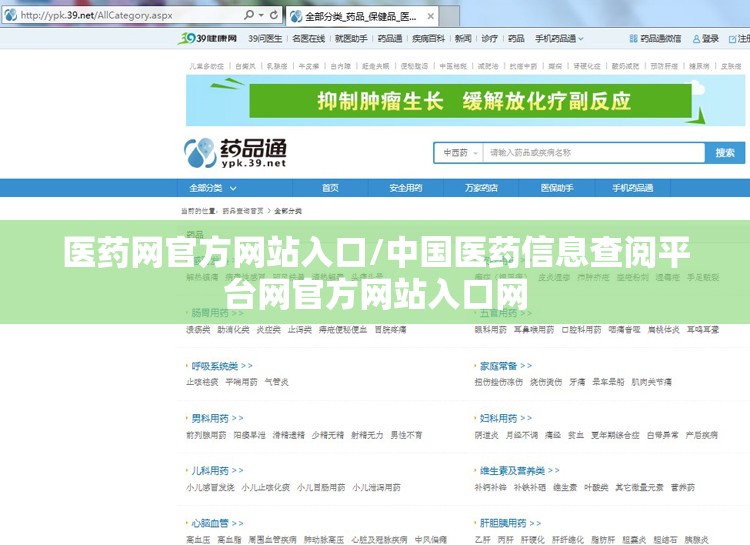
Task: Open 疾病百科 top link
Action: tap(428, 38)
